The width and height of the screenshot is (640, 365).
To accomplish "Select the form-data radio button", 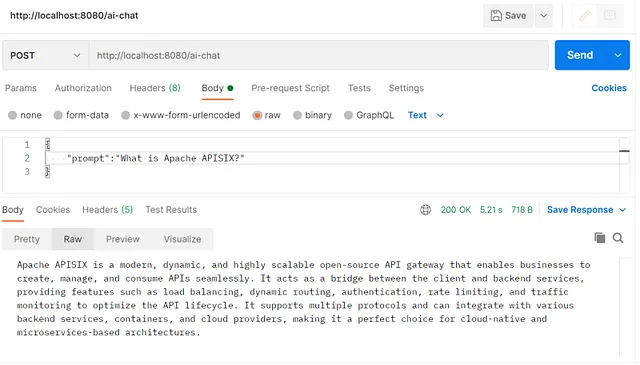I will pos(58,116).
